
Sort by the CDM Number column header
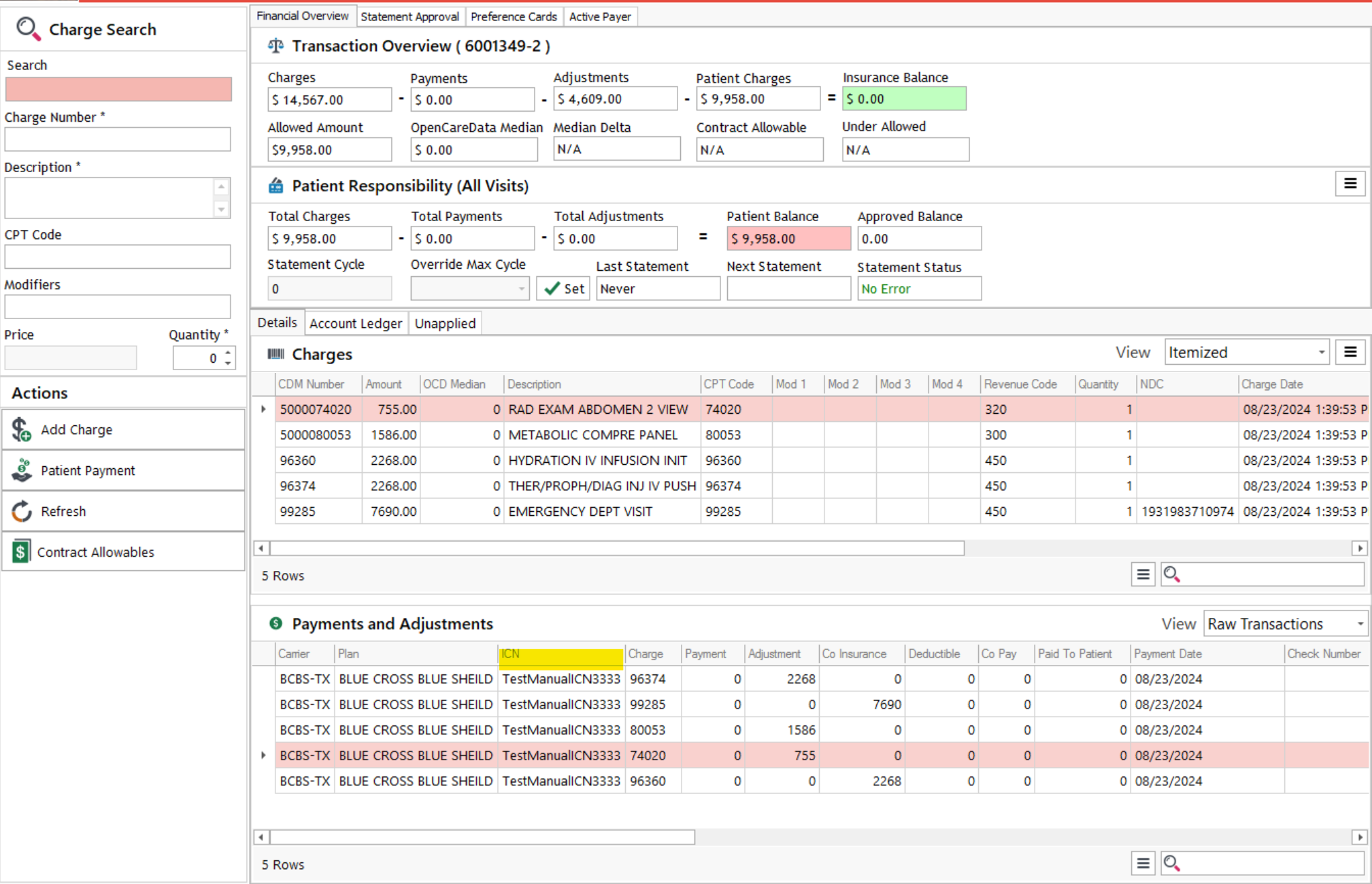[x=318, y=384]
